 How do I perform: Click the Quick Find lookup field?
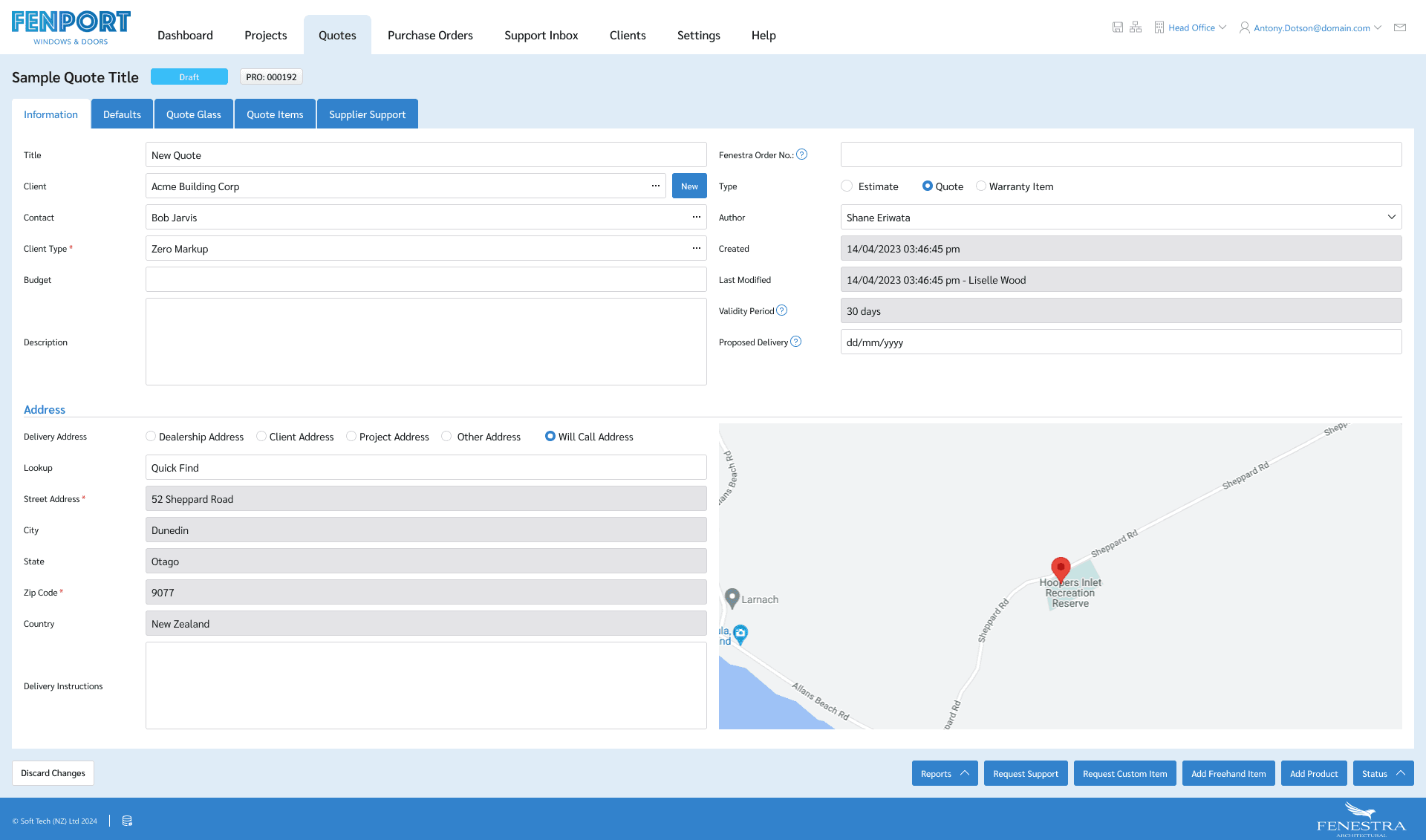(x=426, y=468)
